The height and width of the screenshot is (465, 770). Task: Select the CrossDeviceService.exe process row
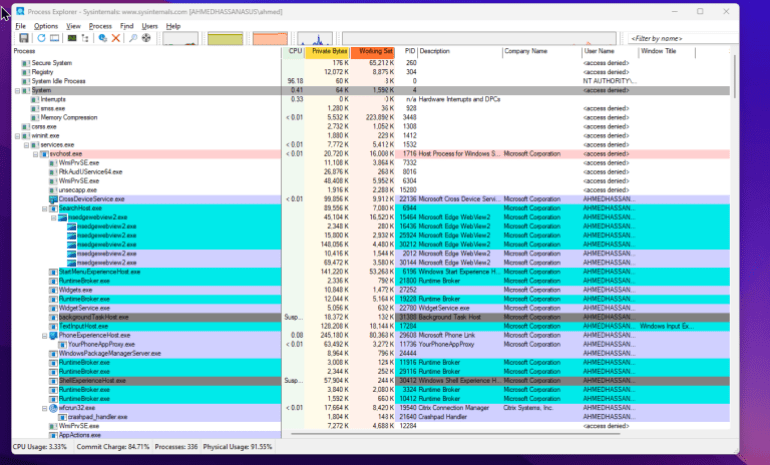(98, 199)
